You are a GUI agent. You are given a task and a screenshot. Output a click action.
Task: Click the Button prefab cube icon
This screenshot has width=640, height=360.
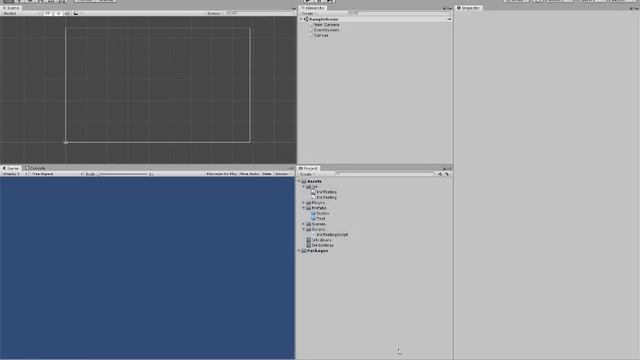point(313,213)
